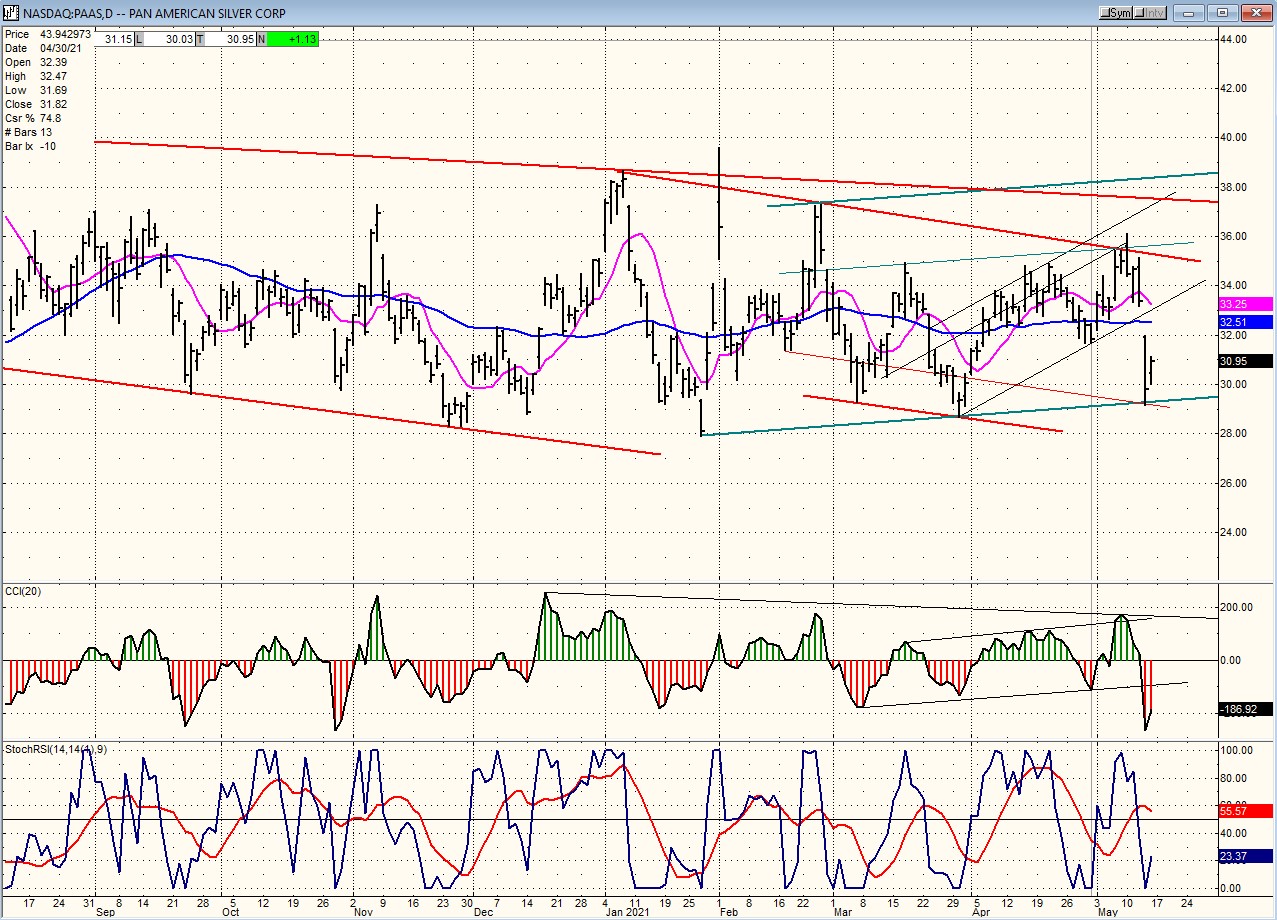
Task: Click the quote value 31.15
Action: click(117, 39)
